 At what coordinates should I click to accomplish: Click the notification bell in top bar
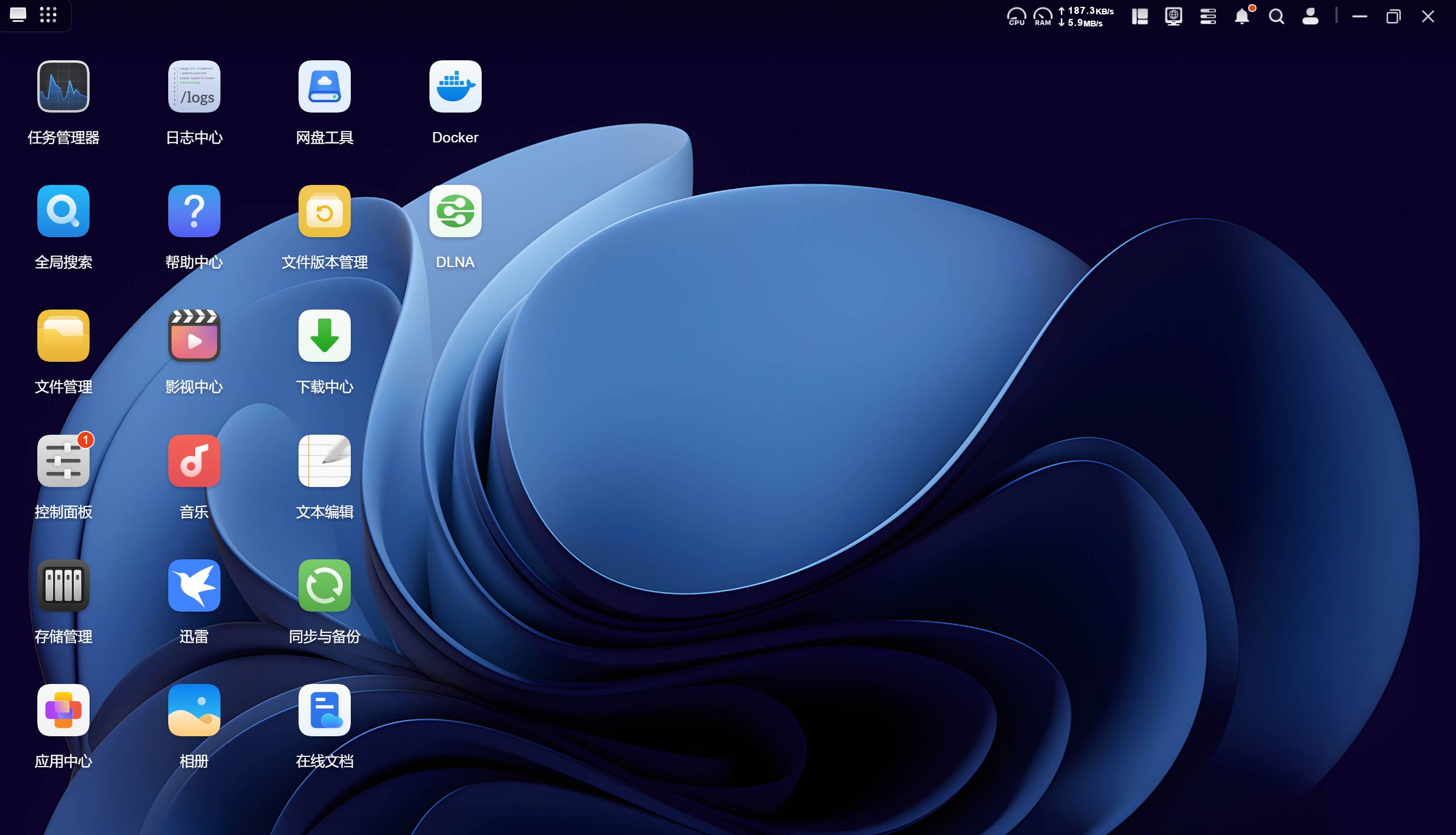coord(1242,16)
